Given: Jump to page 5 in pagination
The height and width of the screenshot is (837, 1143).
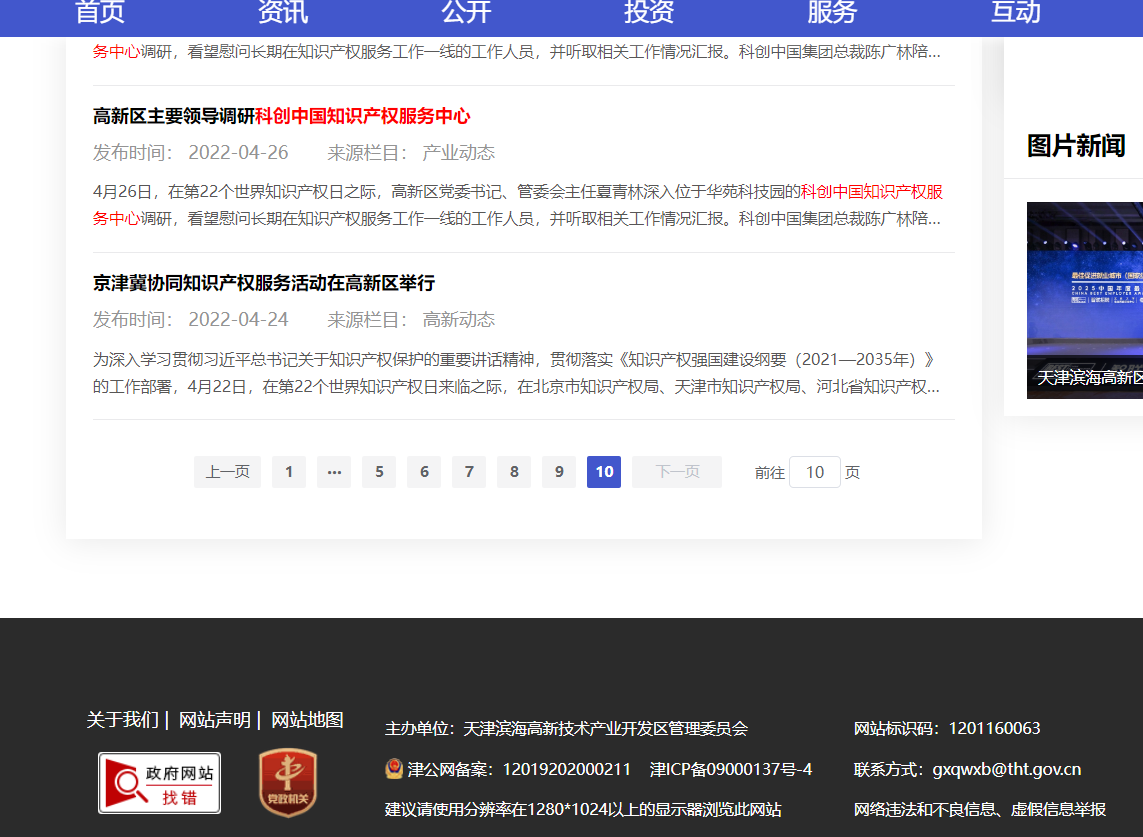Looking at the screenshot, I should (x=379, y=472).
